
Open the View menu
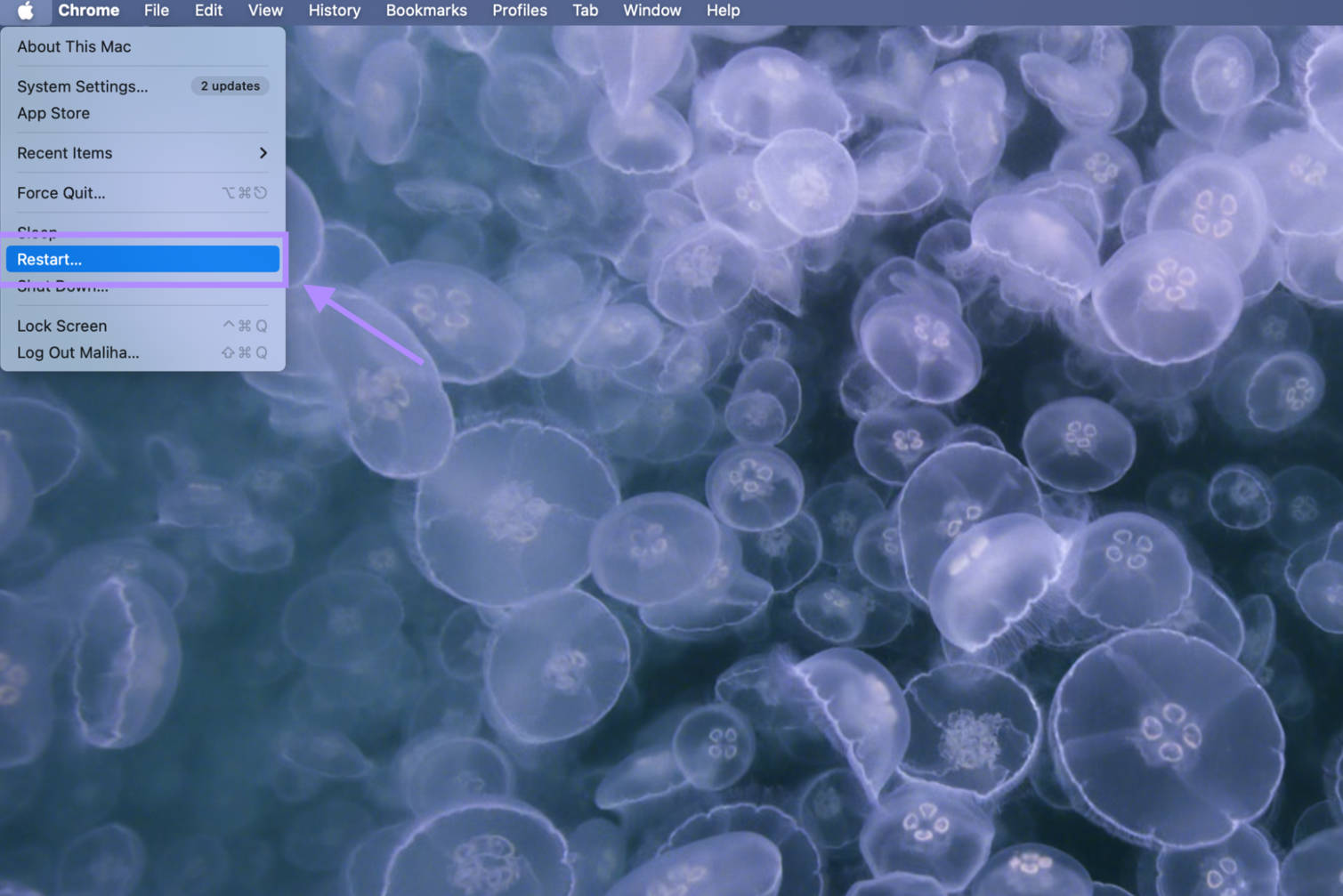pyautogui.click(x=265, y=11)
